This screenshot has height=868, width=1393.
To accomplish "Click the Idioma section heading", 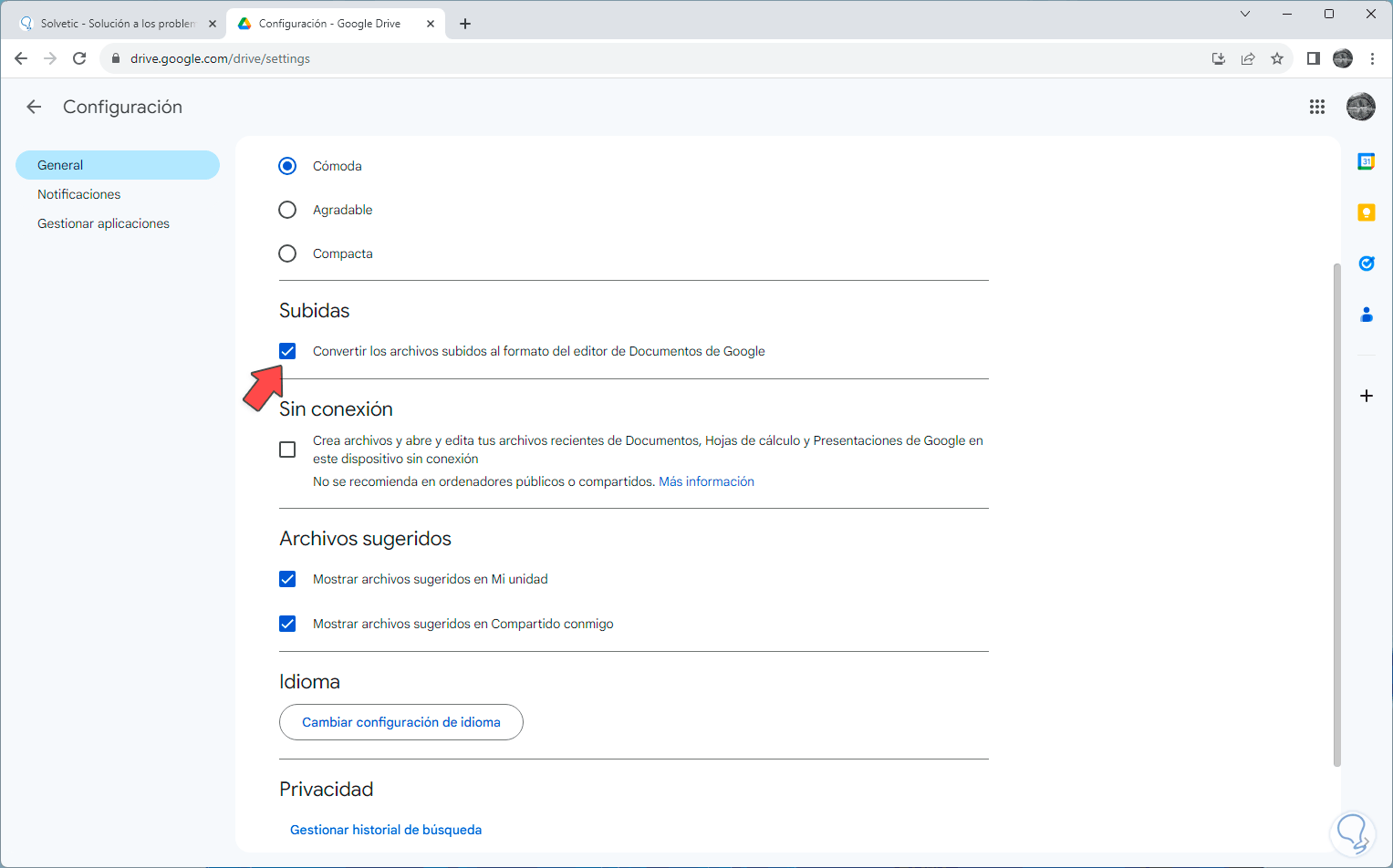I will point(309,682).
